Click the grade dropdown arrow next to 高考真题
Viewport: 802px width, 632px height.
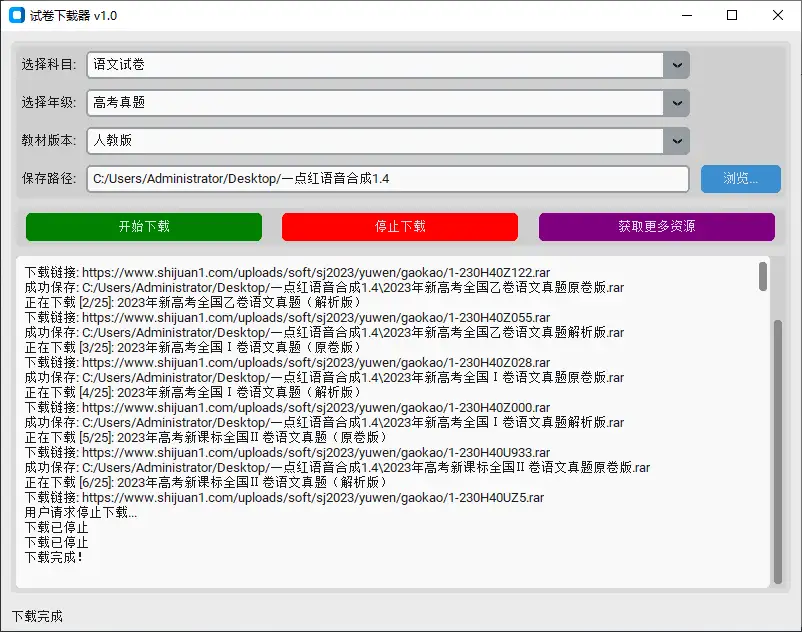click(x=676, y=102)
